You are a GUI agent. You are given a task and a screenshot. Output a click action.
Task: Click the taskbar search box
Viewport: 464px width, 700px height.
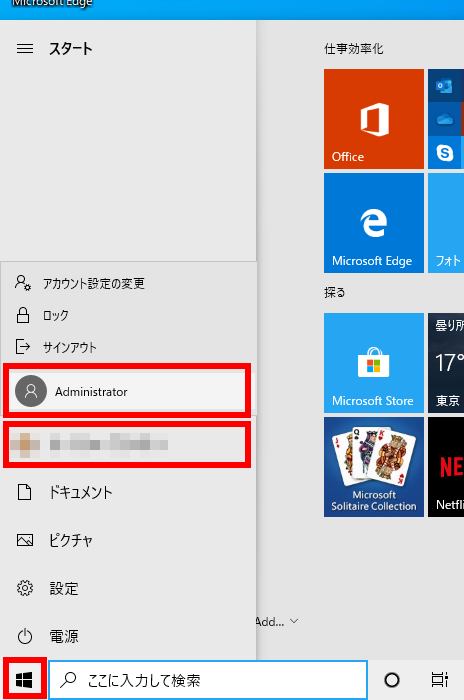[208, 680]
